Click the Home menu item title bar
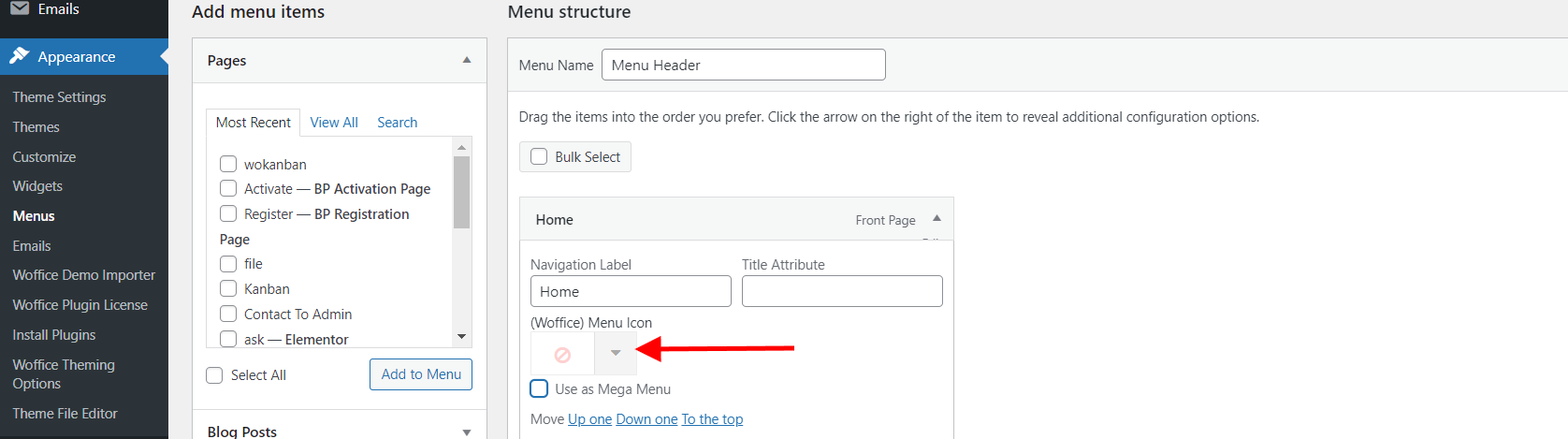This screenshot has width=1568, height=439. tap(736, 219)
